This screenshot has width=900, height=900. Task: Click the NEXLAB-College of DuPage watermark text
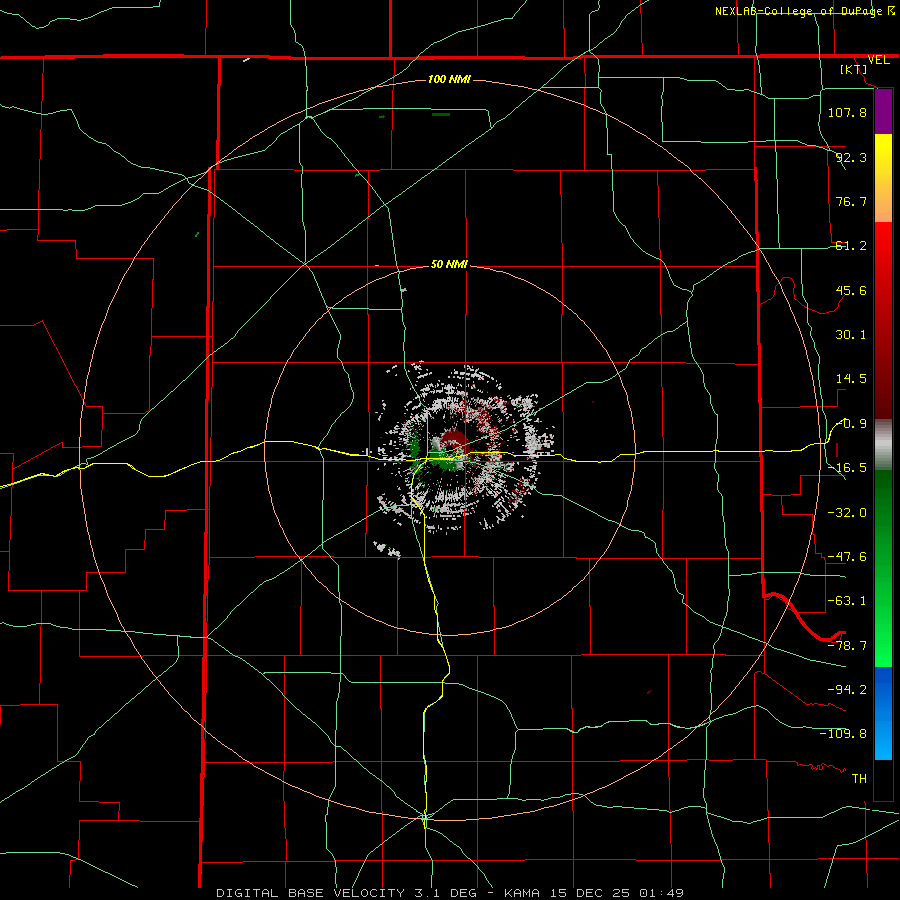coord(805,11)
